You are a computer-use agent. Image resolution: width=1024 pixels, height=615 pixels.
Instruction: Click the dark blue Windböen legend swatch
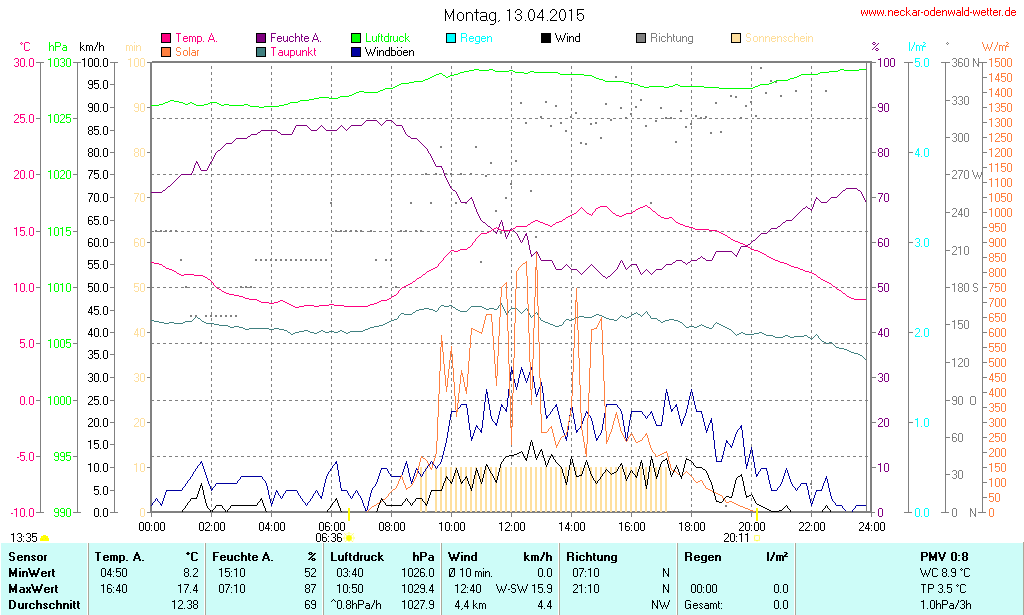tap(356, 51)
